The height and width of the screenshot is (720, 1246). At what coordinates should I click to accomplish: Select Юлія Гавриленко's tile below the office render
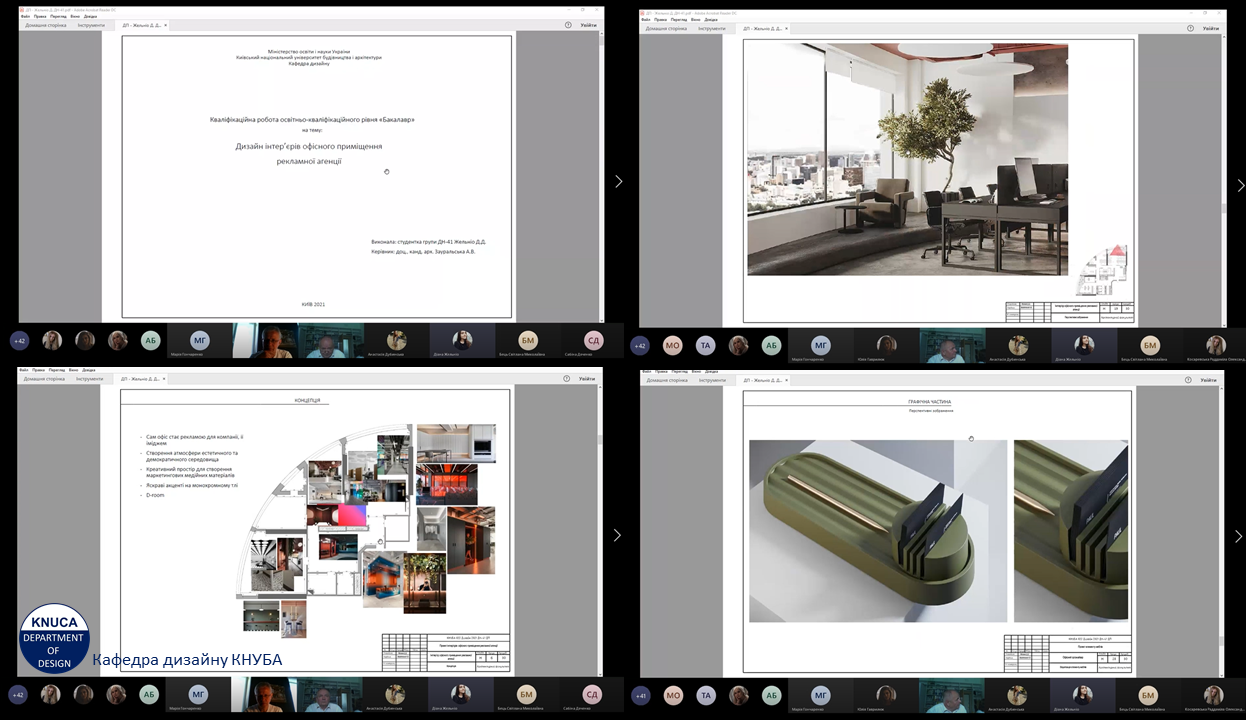coord(886,346)
